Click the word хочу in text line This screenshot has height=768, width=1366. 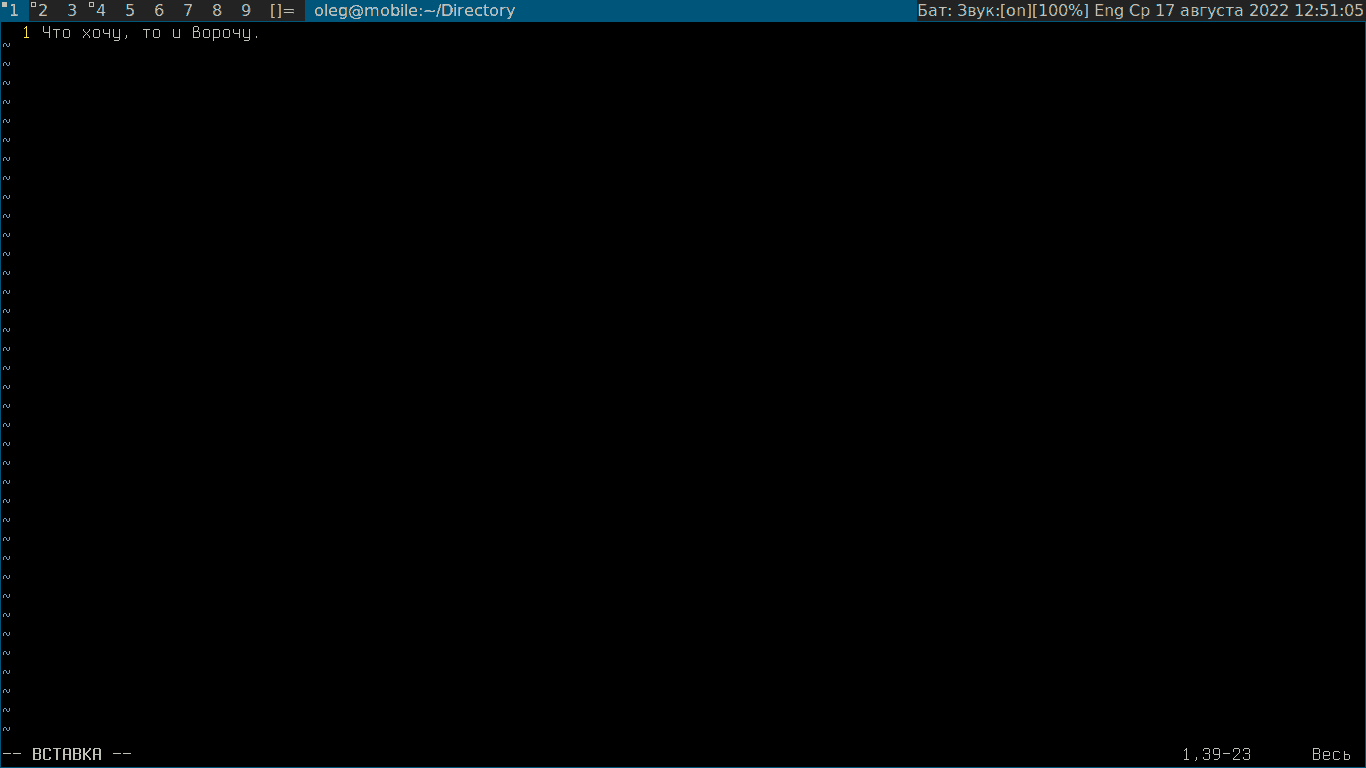point(101,33)
